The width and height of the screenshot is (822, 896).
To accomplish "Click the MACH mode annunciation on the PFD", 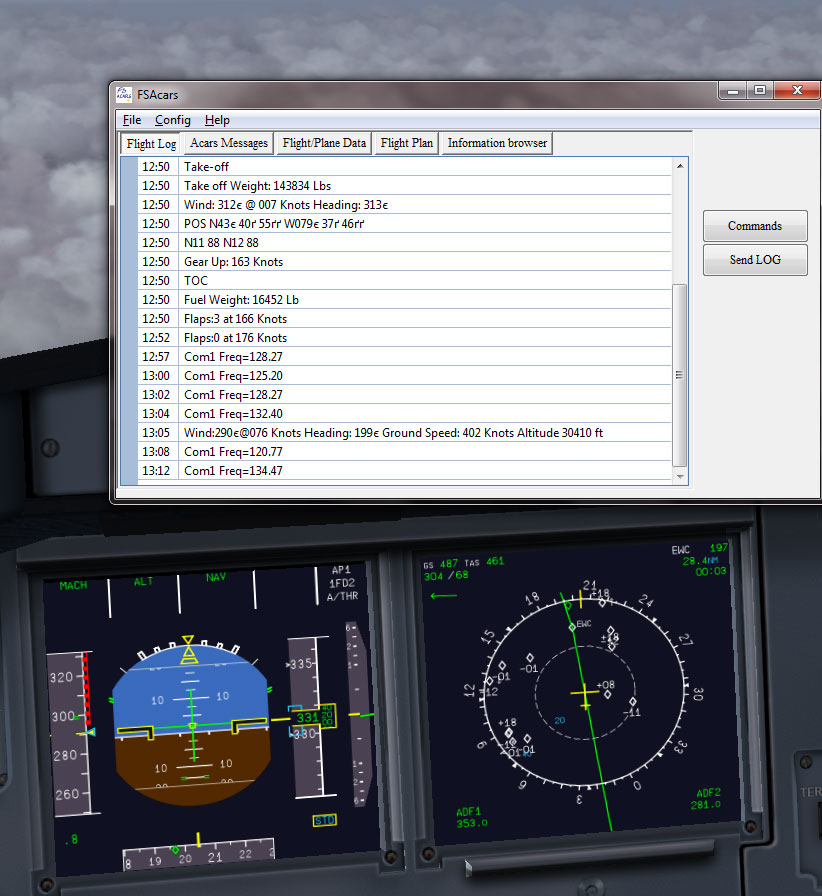I will click(73, 585).
